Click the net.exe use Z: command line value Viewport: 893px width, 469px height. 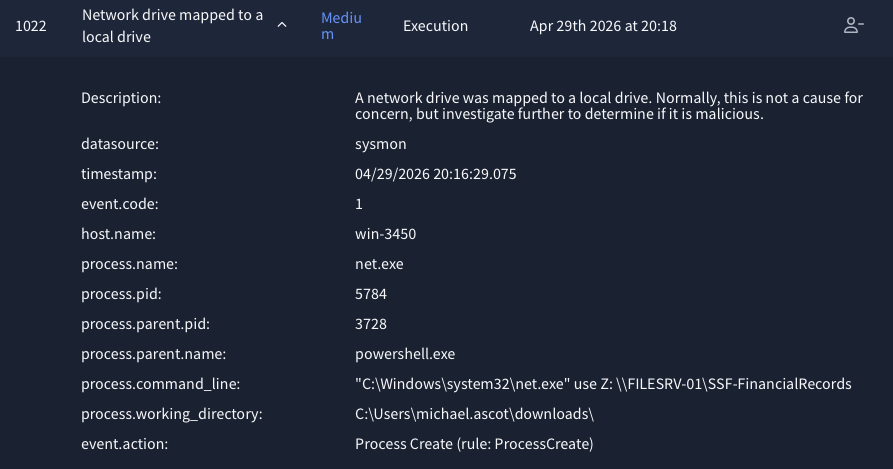(x=603, y=384)
